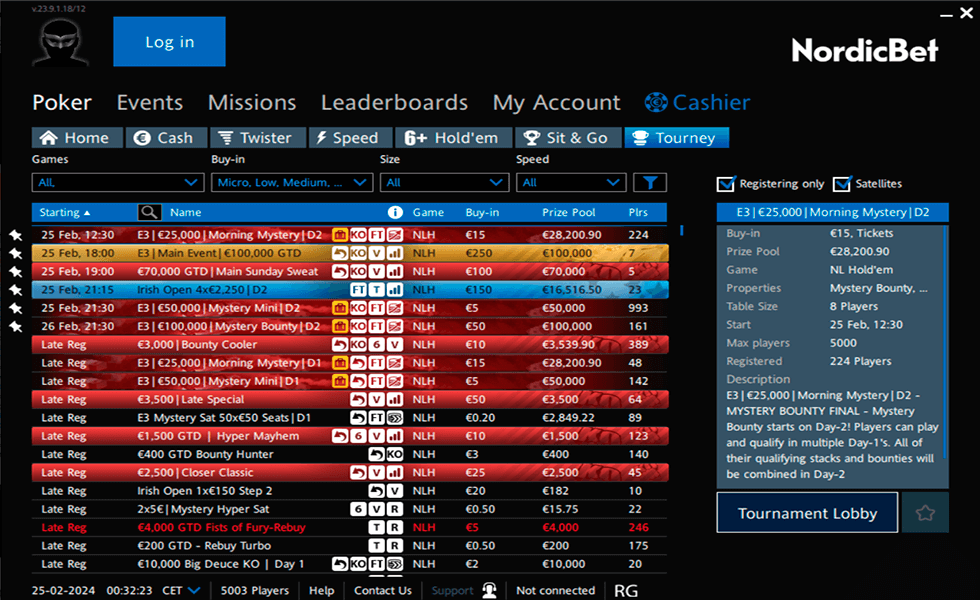Open the My Account menu
The width and height of the screenshot is (980, 600).
[556, 102]
